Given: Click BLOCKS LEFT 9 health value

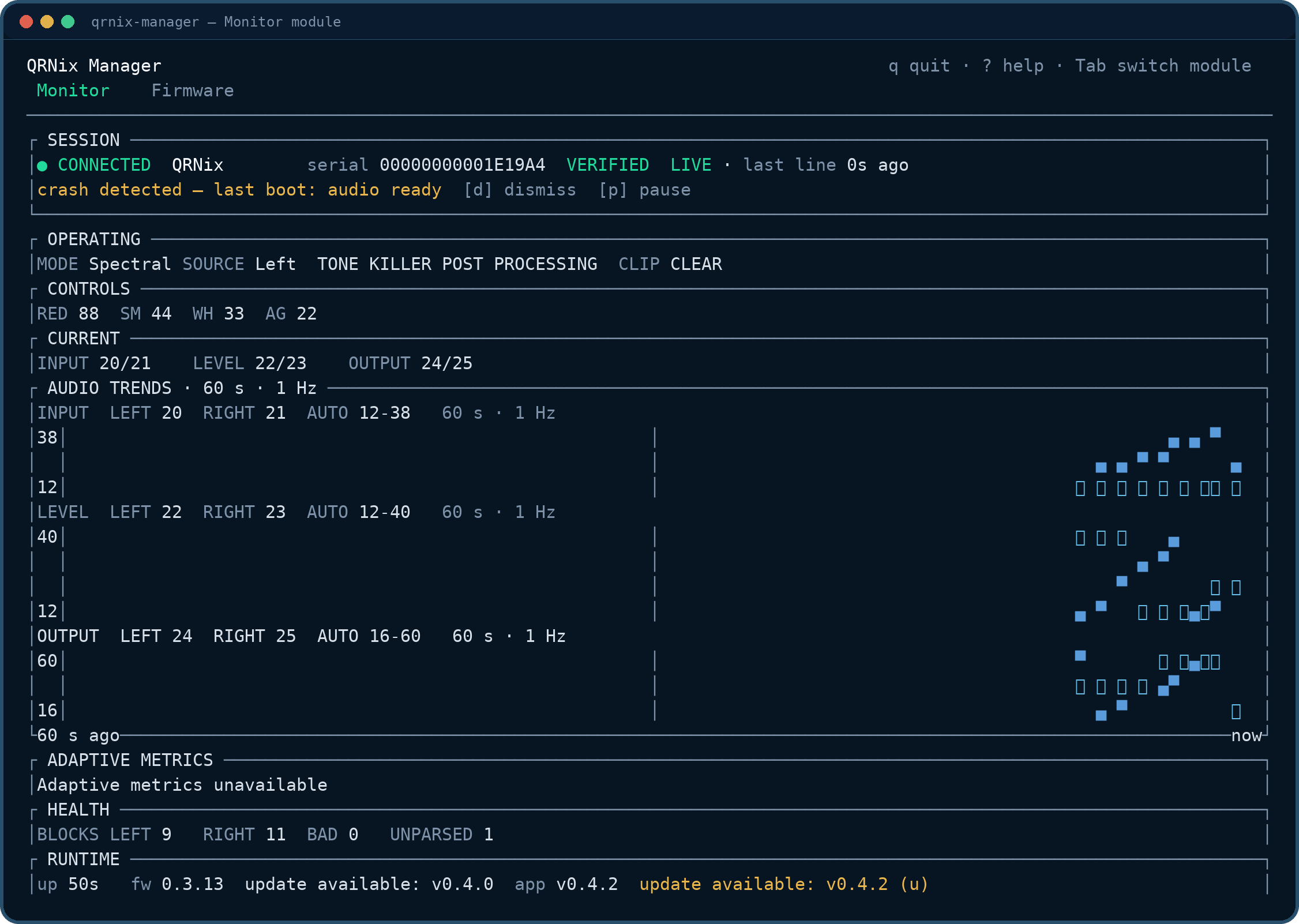Looking at the screenshot, I should tap(104, 835).
